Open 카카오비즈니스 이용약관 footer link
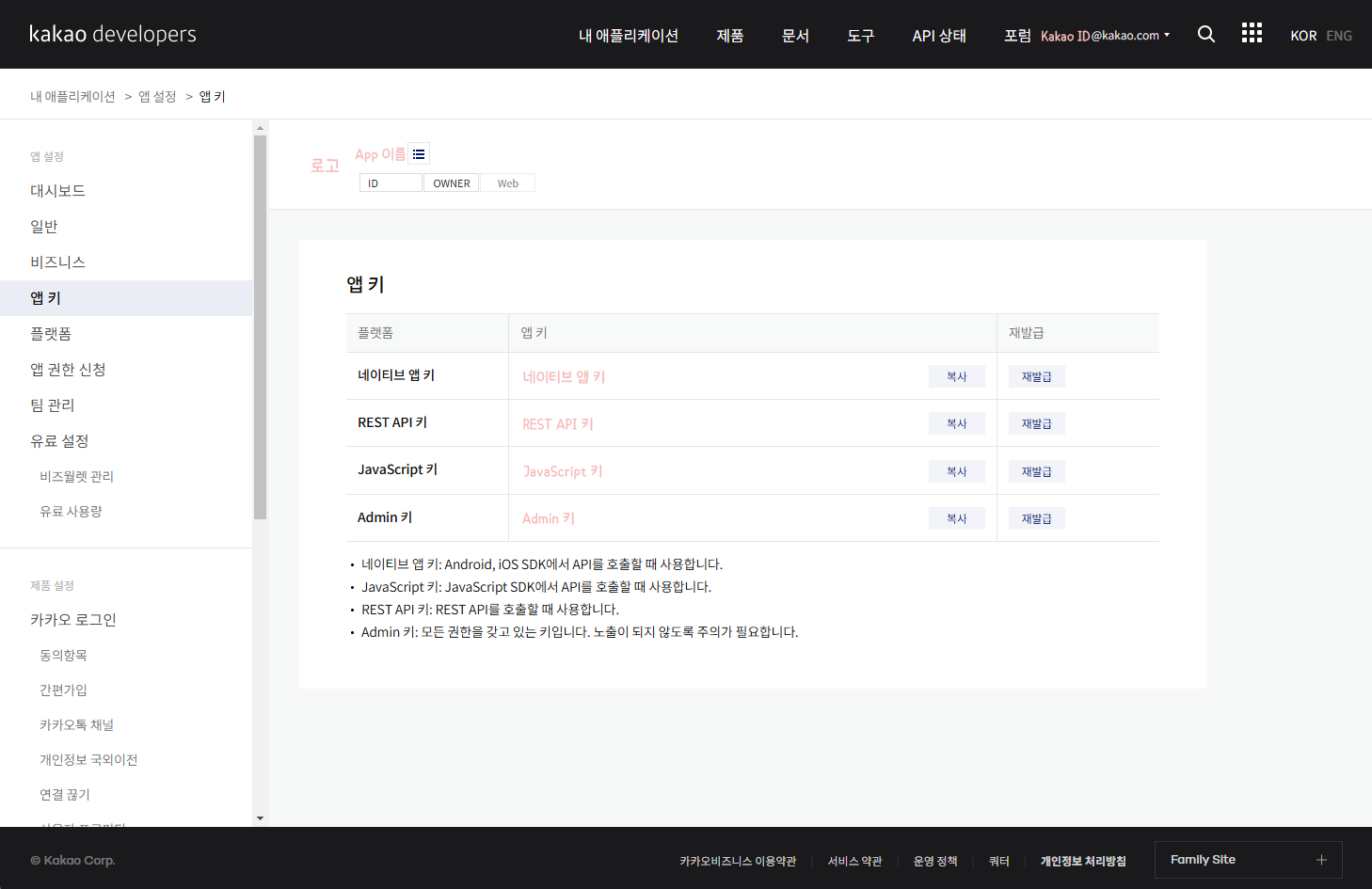The height and width of the screenshot is (889, 1372). click(x=738, y=861)
